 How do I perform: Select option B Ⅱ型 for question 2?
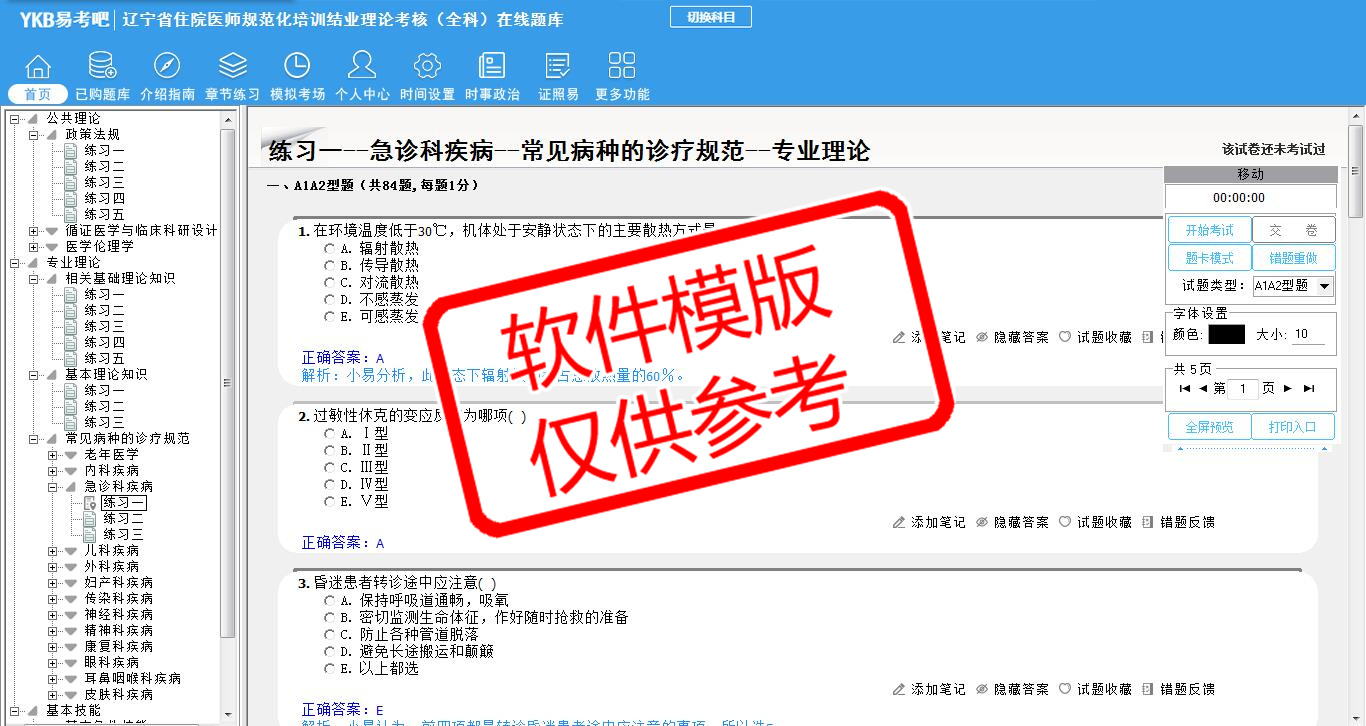(x=329, y=451)
